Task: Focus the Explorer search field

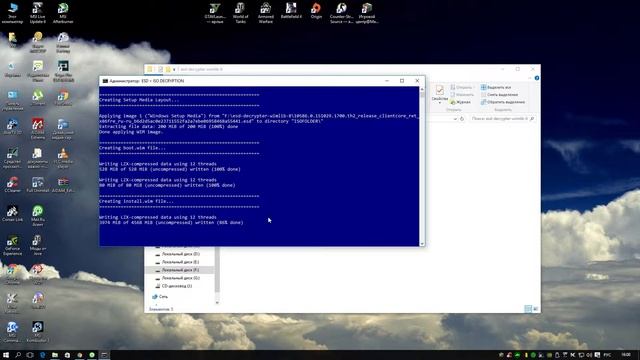Action: point(502,118)
